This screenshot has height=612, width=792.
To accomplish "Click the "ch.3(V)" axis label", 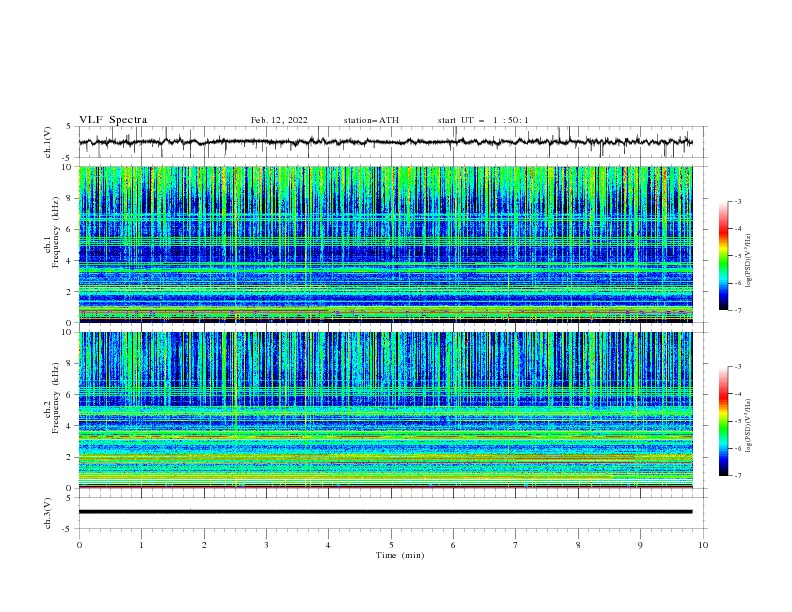I will pos(48,513).
